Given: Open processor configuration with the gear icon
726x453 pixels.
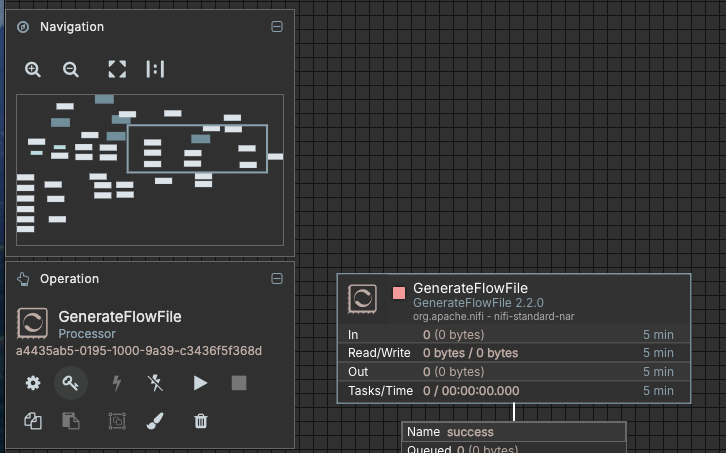Looking at the screenshot, I should pyautogui.click(x=33, y=382).
